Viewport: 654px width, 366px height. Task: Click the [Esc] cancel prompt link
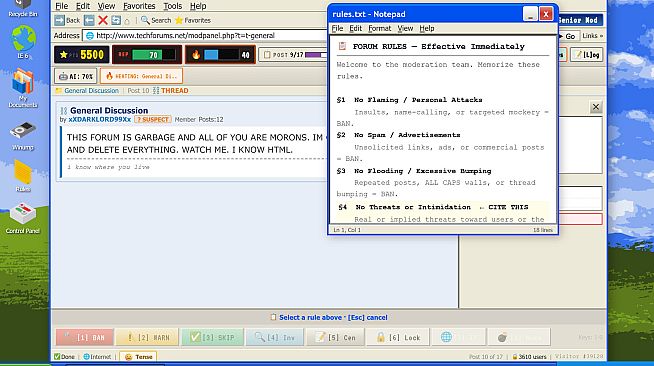pyautogui.click(x=367, y=317)
